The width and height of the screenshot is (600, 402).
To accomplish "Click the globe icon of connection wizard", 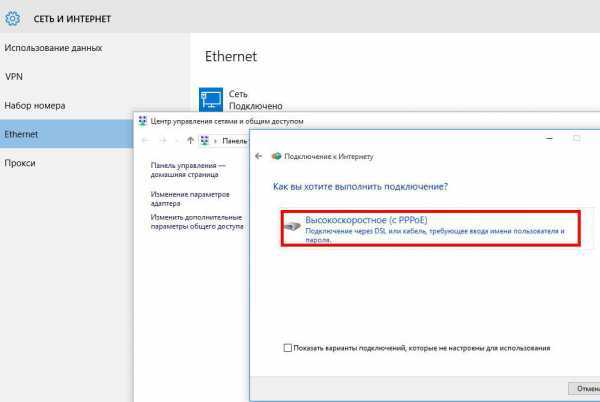I will [x=276, y=156].
